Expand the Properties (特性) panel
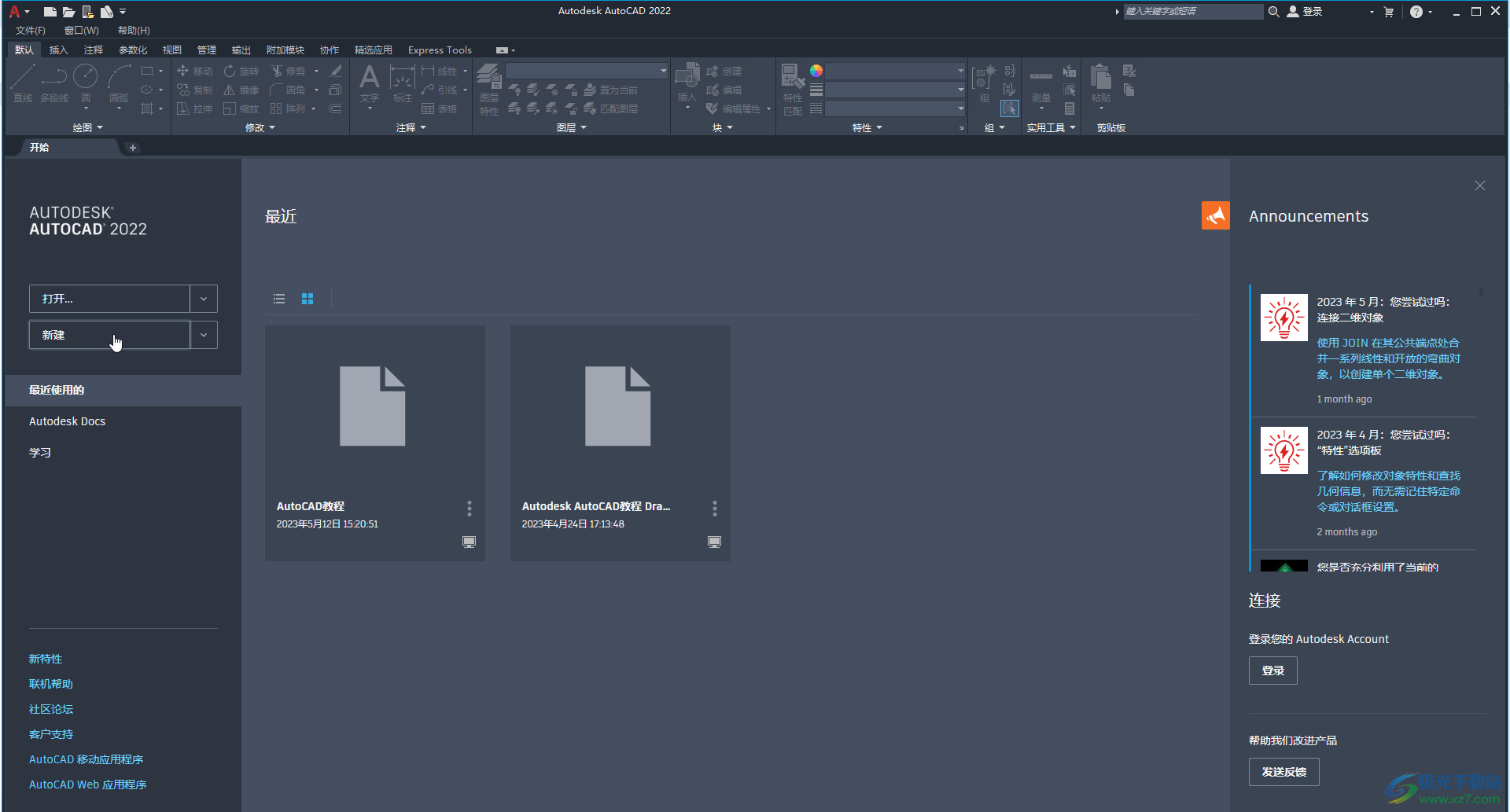1510x812 pixels. pos(867,127)
